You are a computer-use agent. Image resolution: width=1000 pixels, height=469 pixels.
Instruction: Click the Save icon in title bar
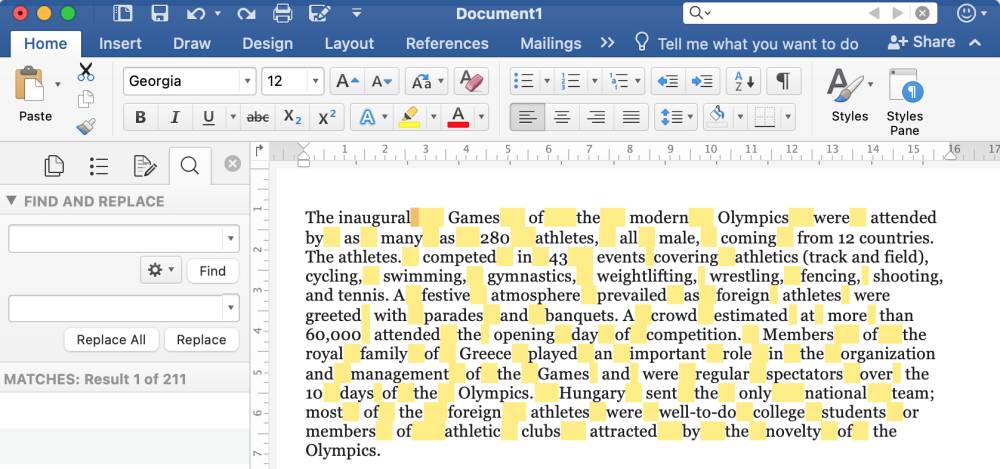click(159, 13)
